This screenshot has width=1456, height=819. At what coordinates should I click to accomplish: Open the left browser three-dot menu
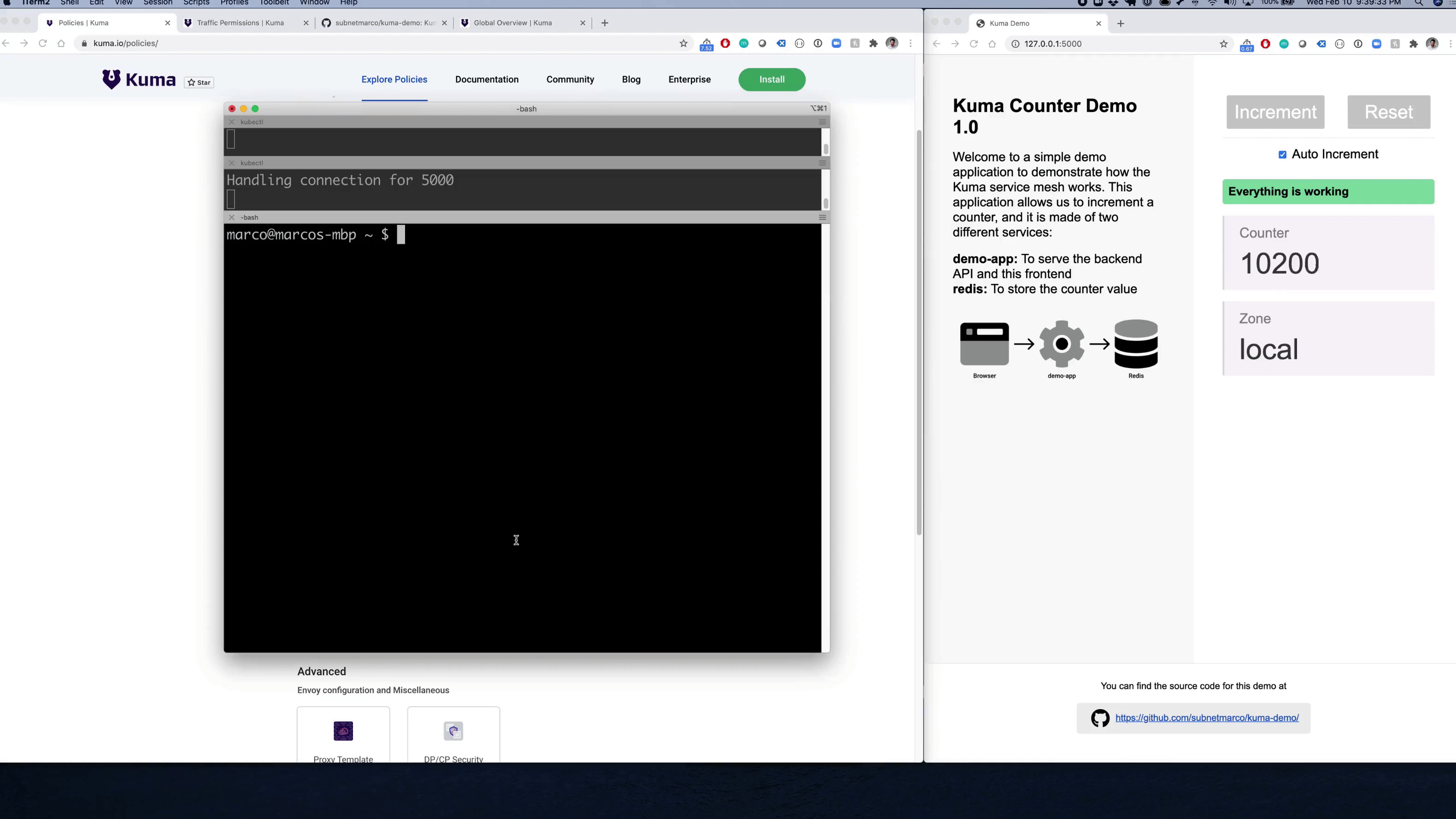910,43
